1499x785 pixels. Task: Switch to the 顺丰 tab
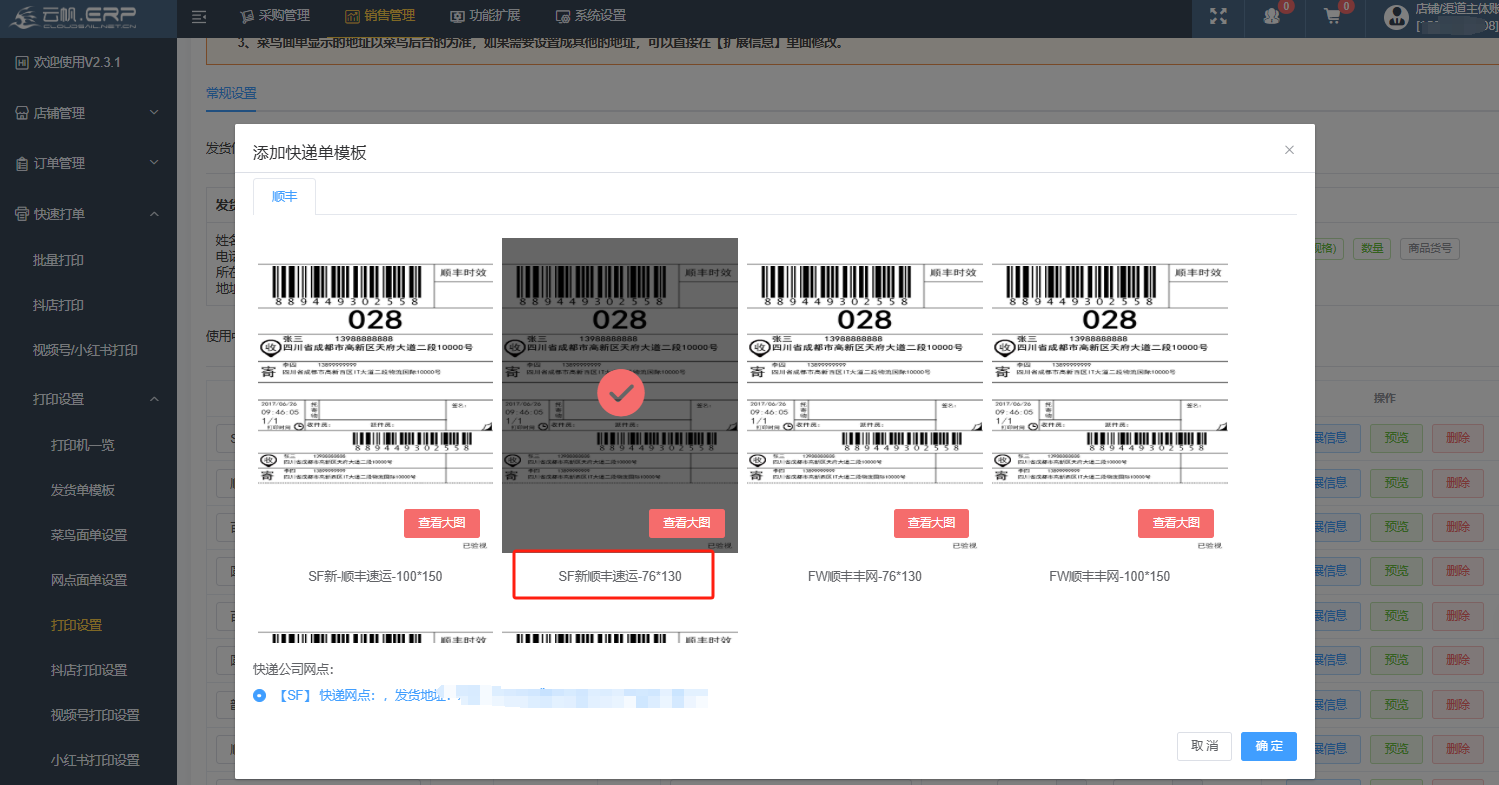click(284, 197)
